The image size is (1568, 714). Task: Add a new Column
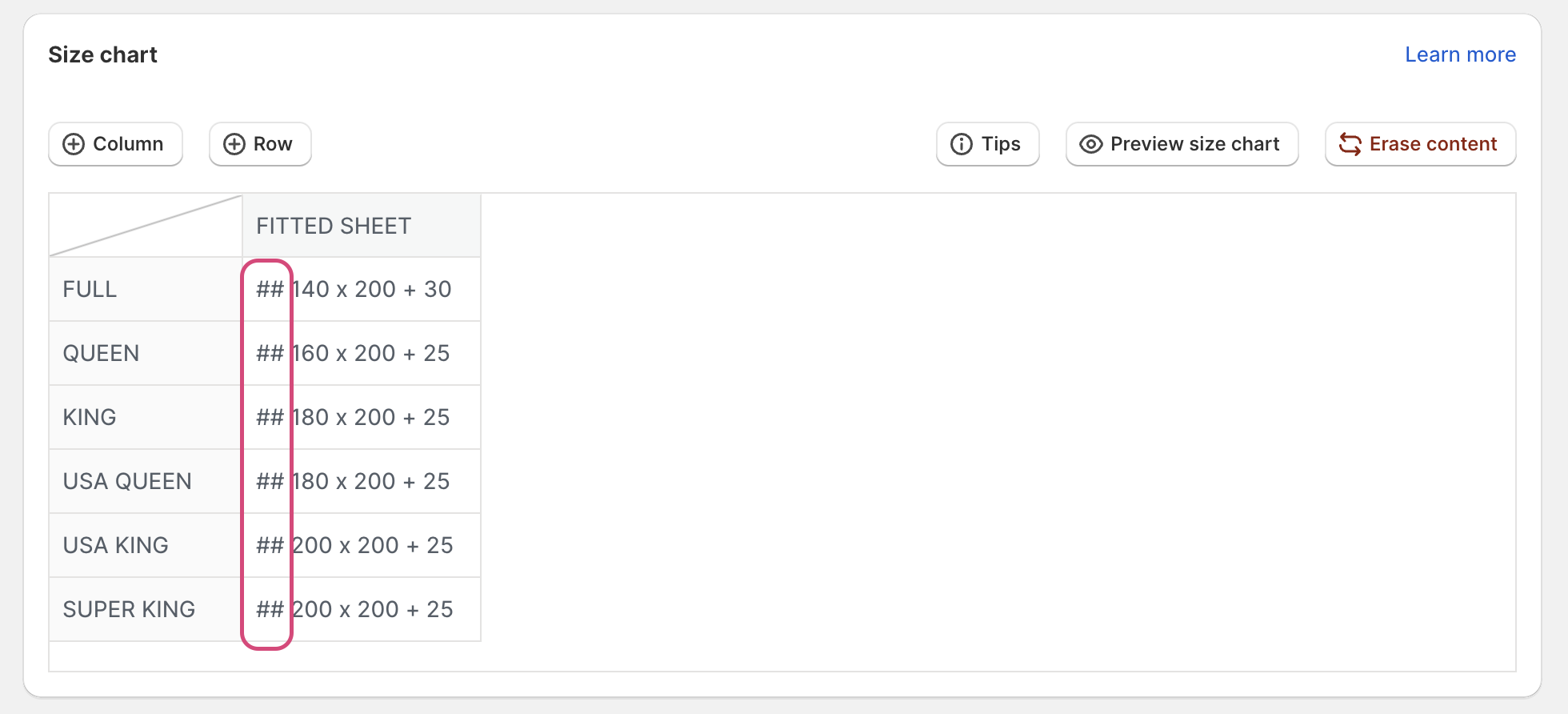[116, 144]
